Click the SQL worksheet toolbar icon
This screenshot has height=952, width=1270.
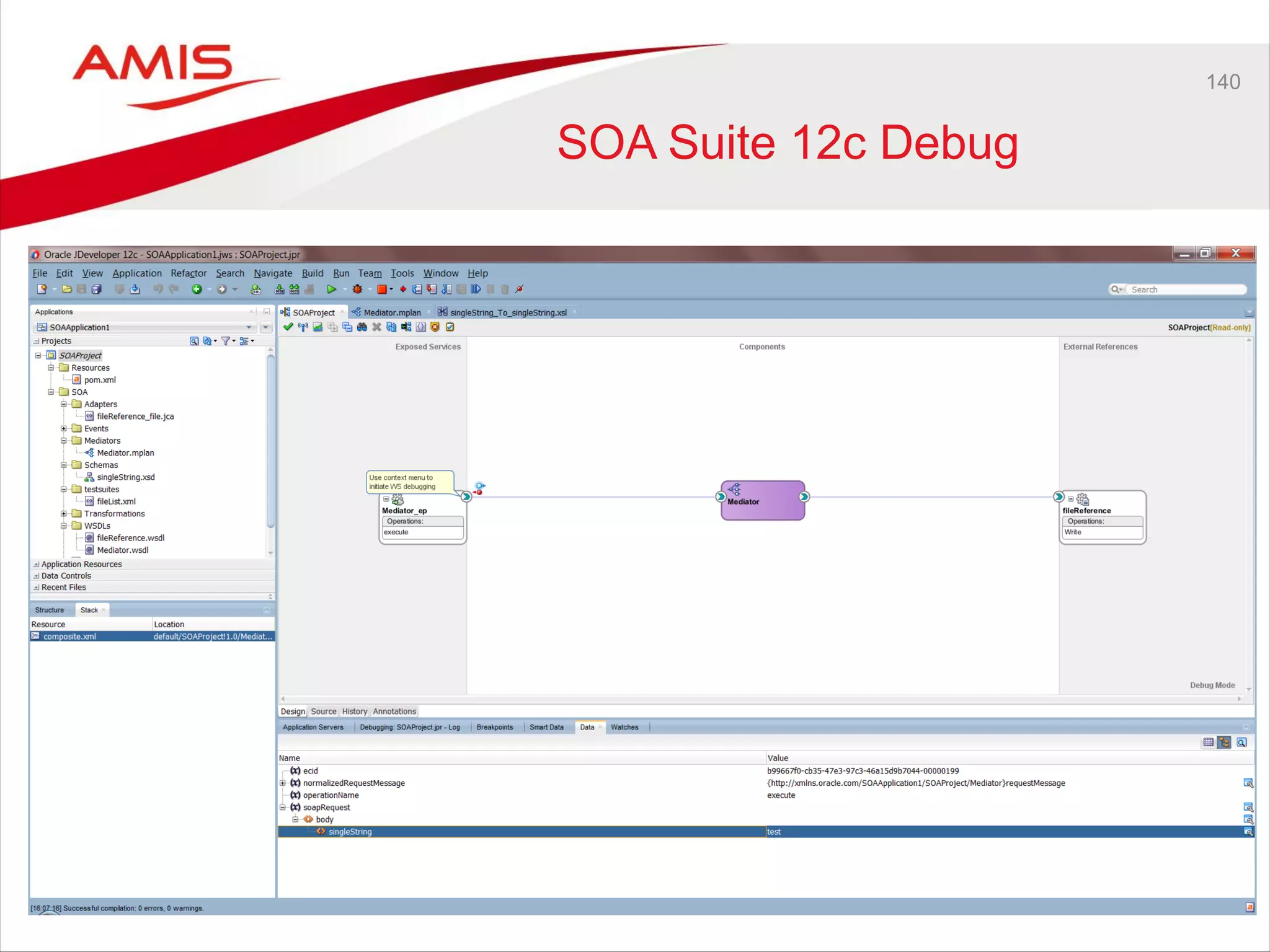coord(255,289)
